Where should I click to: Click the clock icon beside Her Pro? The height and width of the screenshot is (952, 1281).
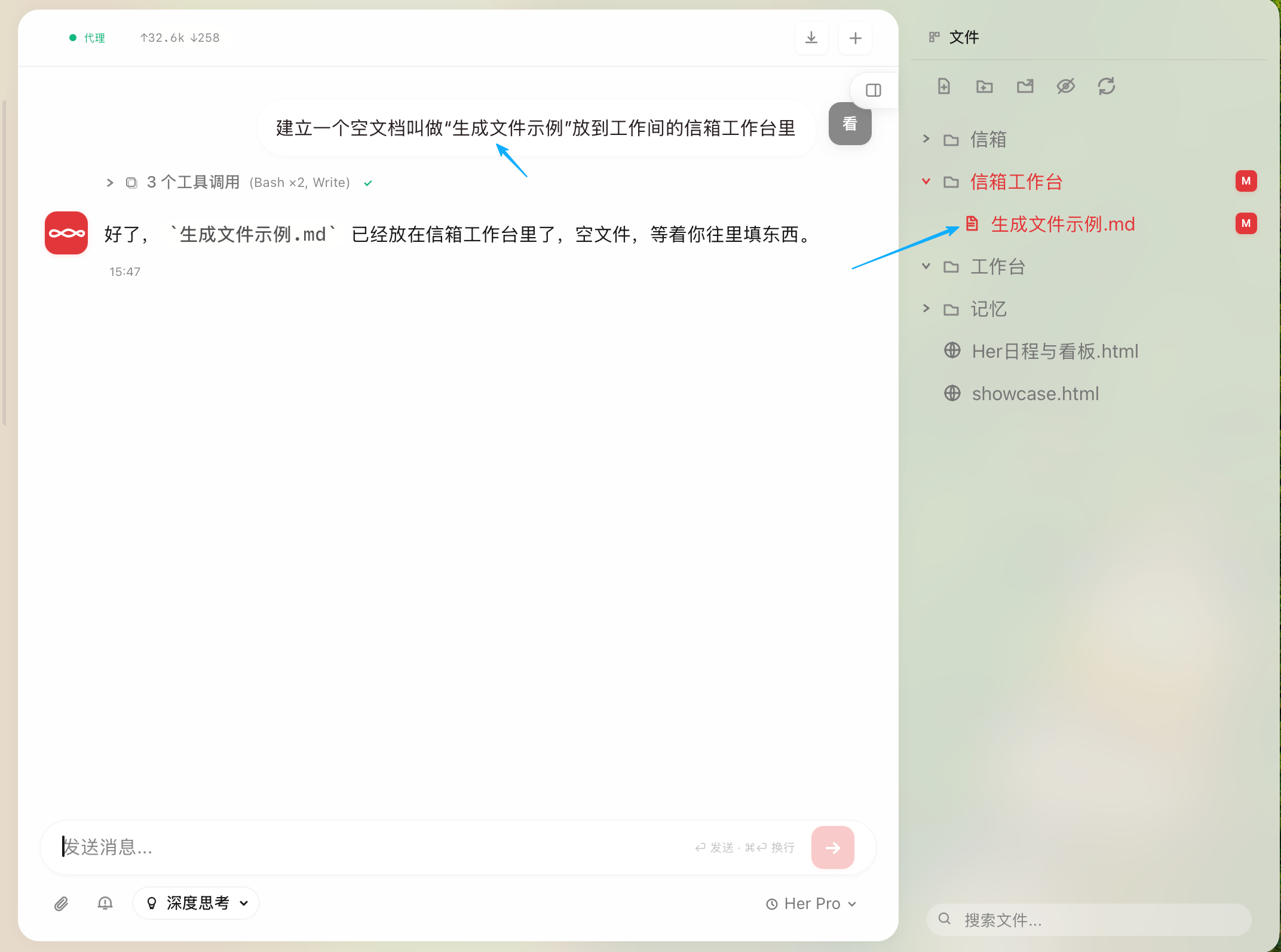point(772,904)
